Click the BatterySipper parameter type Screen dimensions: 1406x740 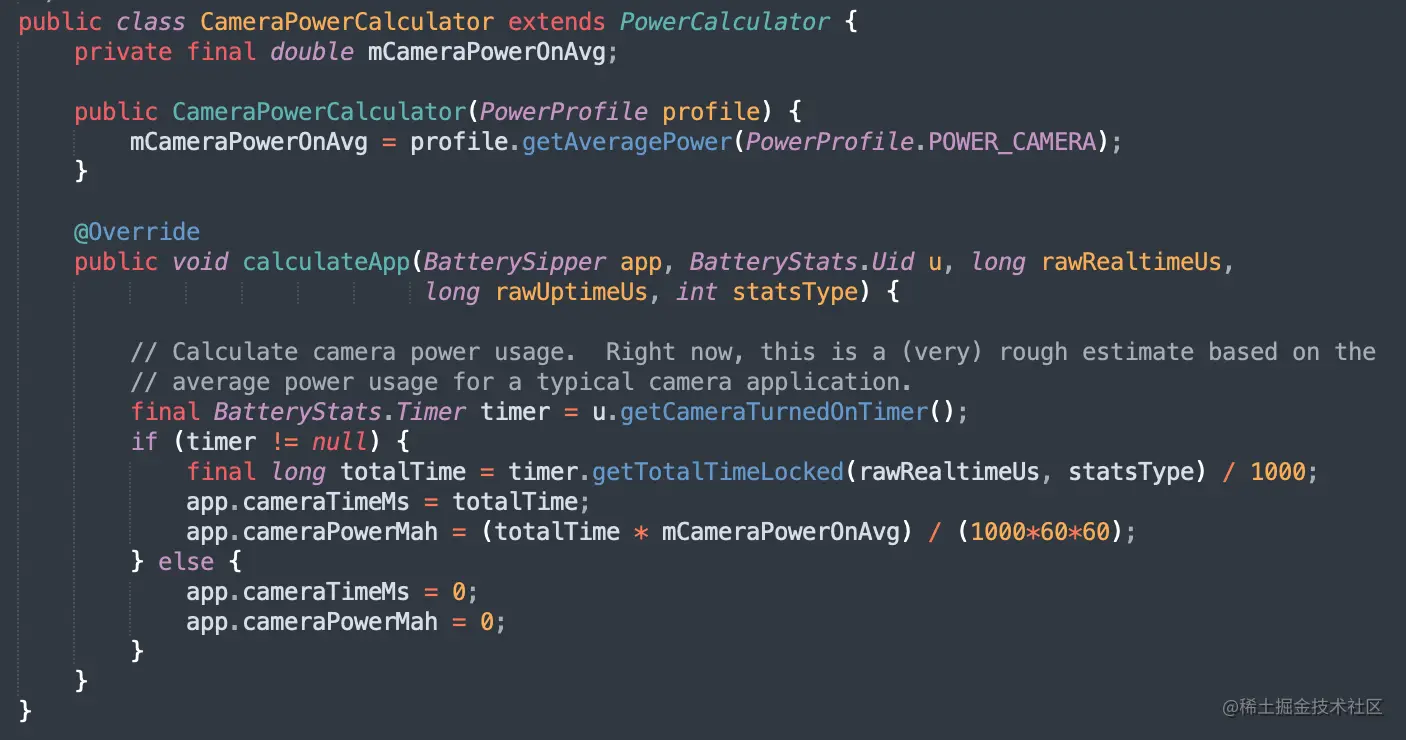click(x=515, y=262)
